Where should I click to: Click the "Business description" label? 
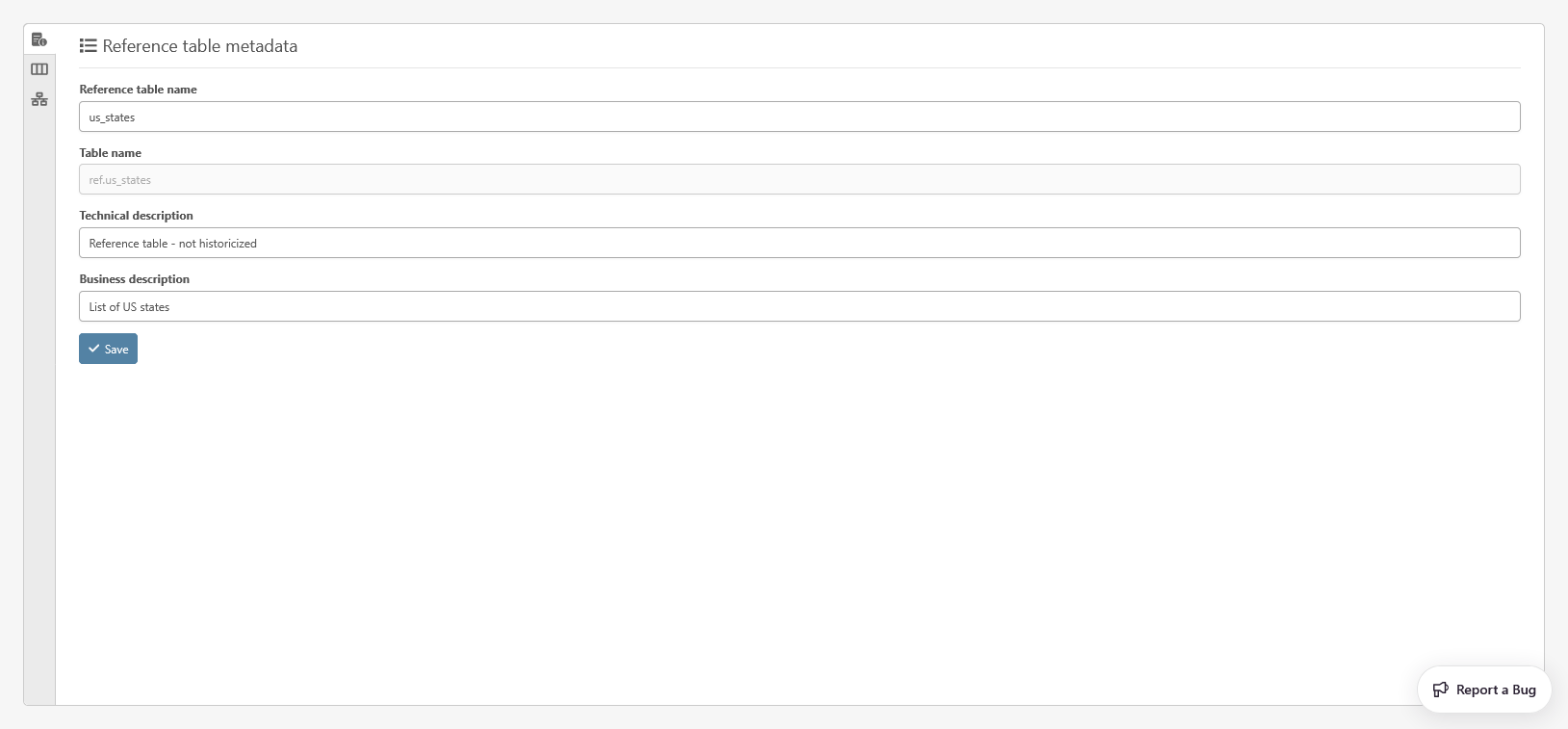(134, 279)
